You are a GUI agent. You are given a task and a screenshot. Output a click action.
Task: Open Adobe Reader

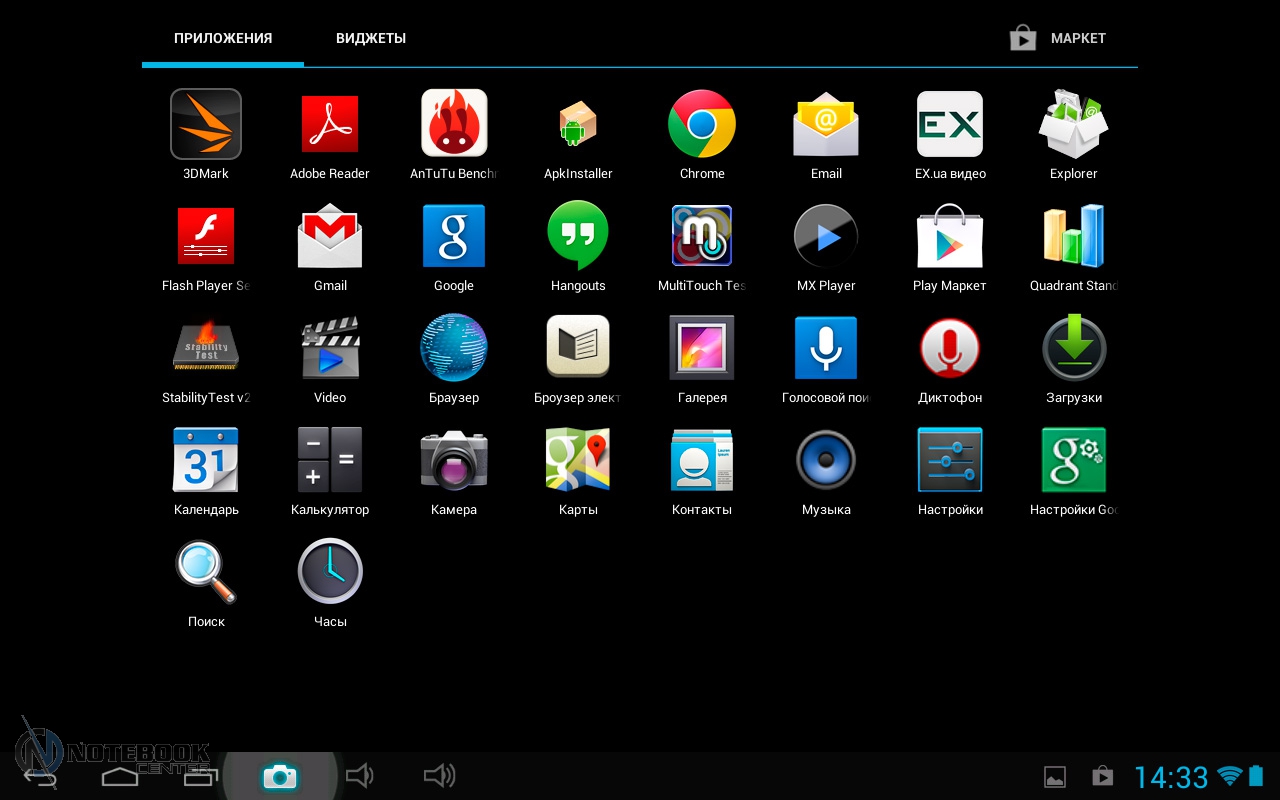click(x=330, y=125)
